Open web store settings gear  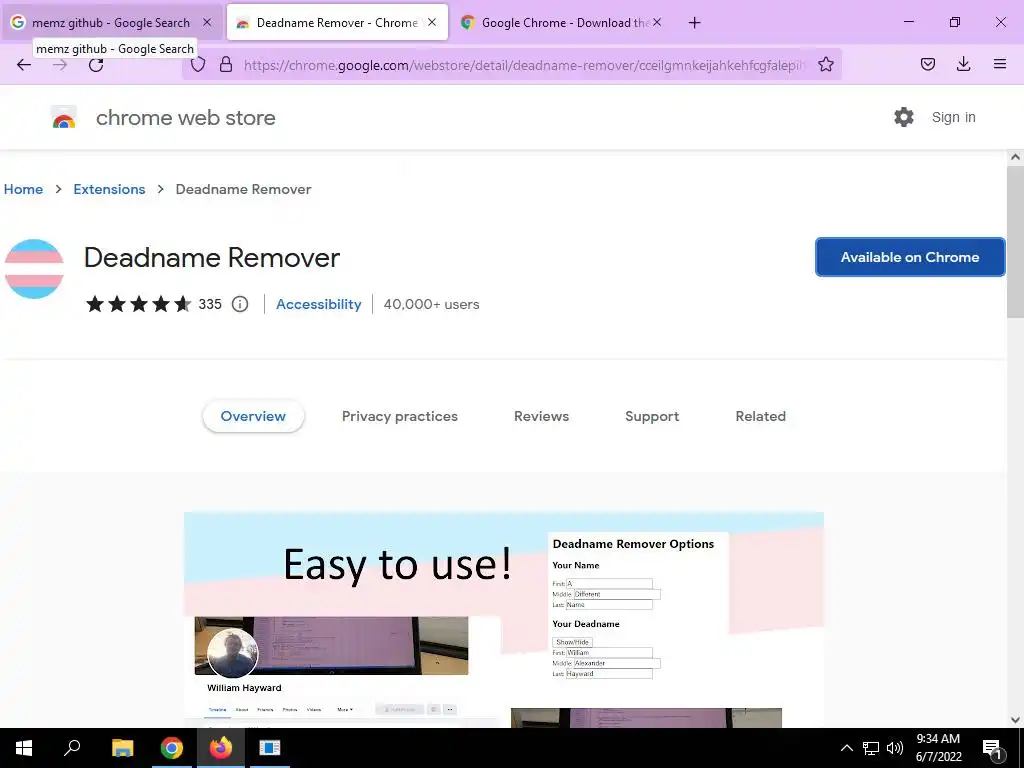[x=904, y=117]
